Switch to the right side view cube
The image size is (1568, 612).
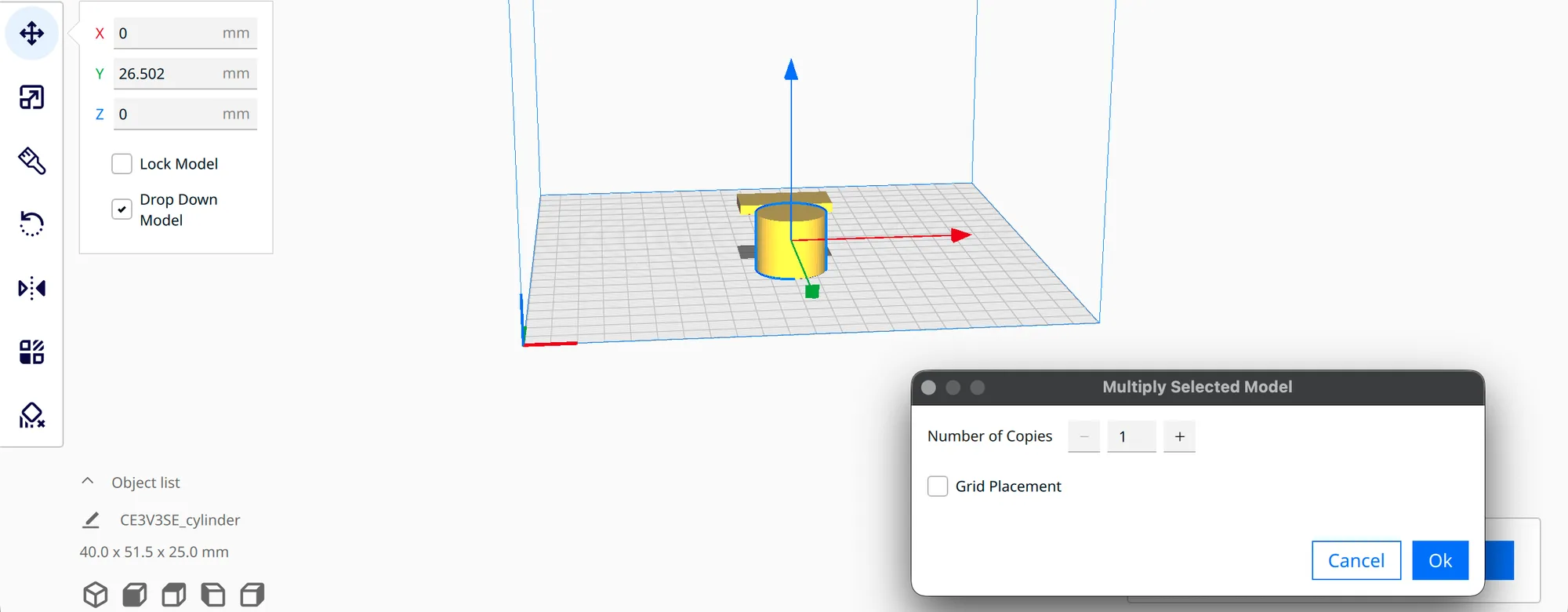point(252,595)
